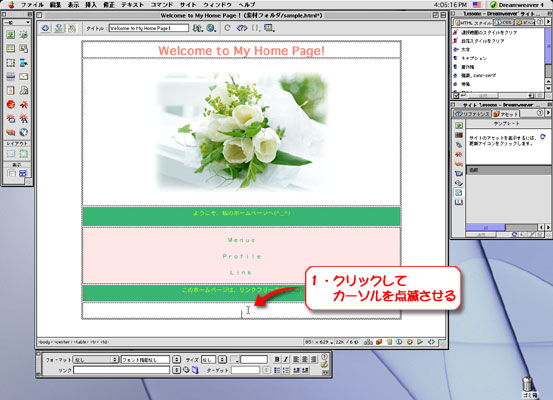Click the リンク link input field
The image size is (553, 400).
pyautogui.click(x=122, y=370)
